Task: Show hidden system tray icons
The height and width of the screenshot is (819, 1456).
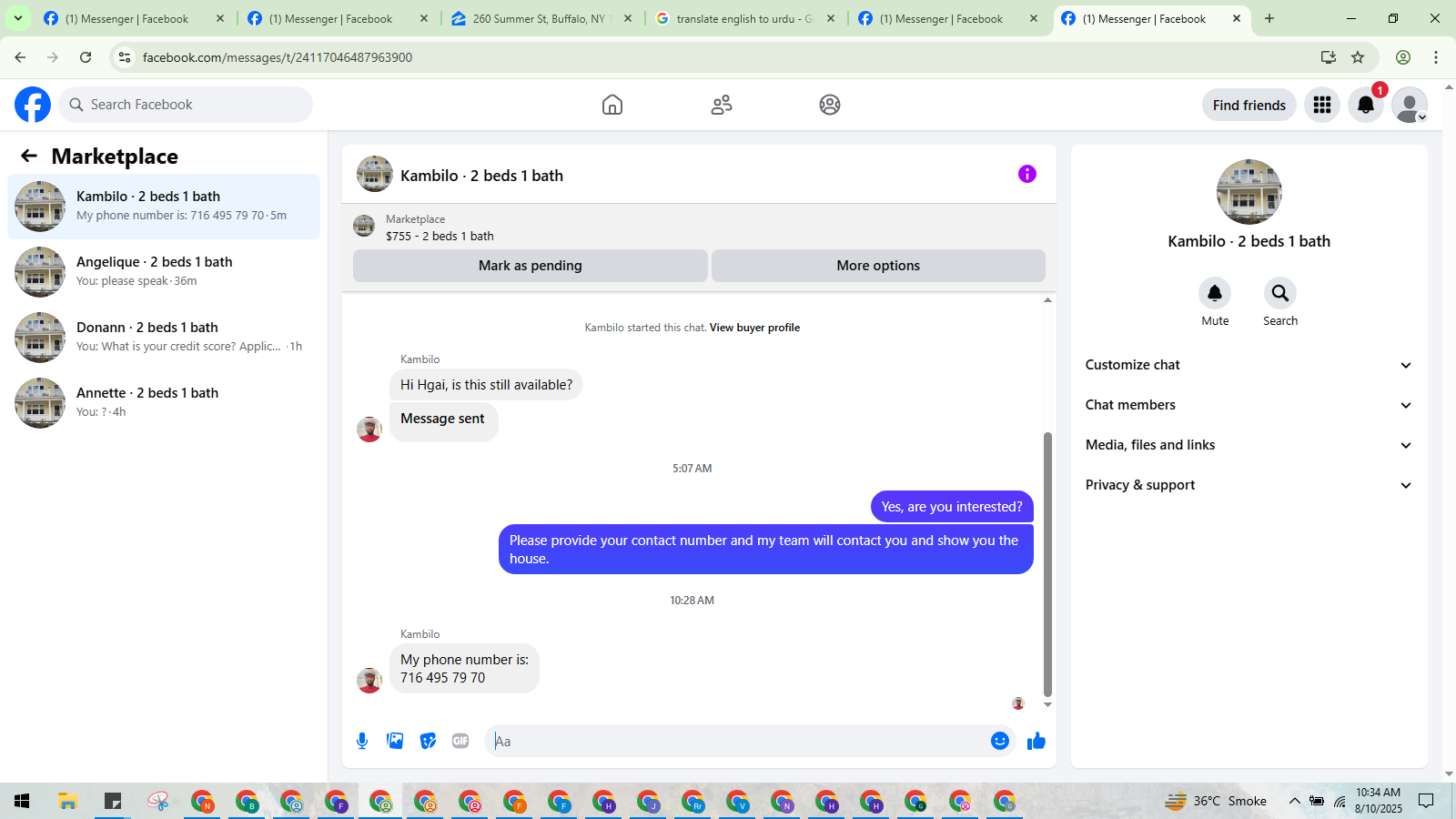Action: tap(1294, 801)
